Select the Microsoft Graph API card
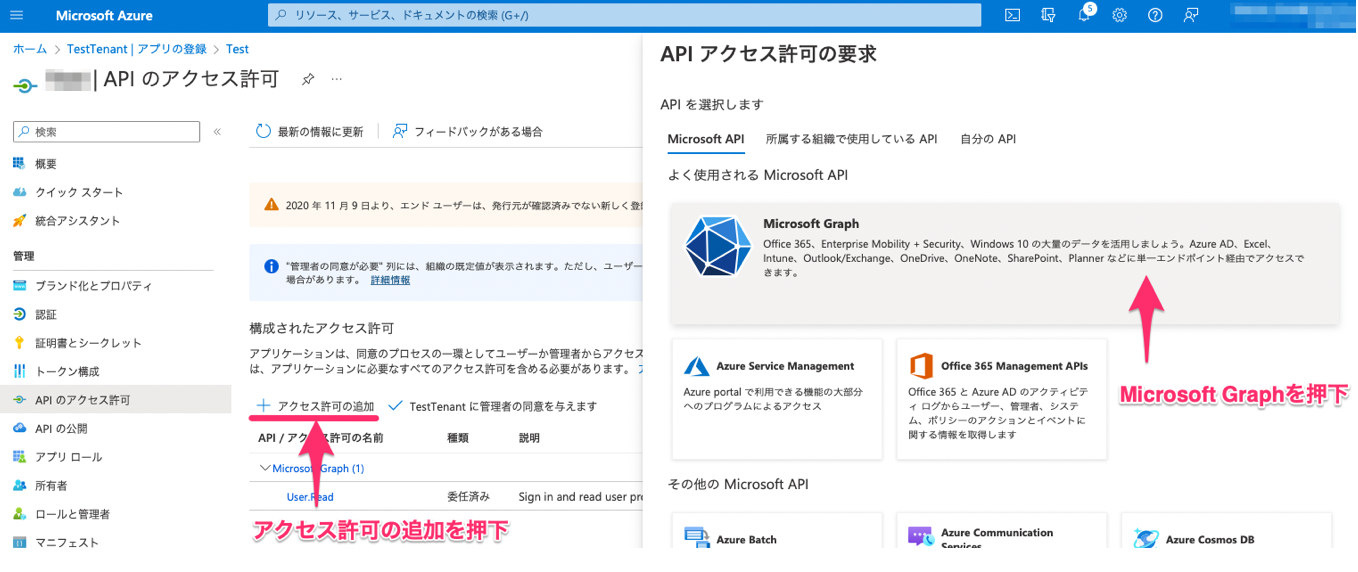This screenshot has width=1358, height=572. pos(1005,263)
